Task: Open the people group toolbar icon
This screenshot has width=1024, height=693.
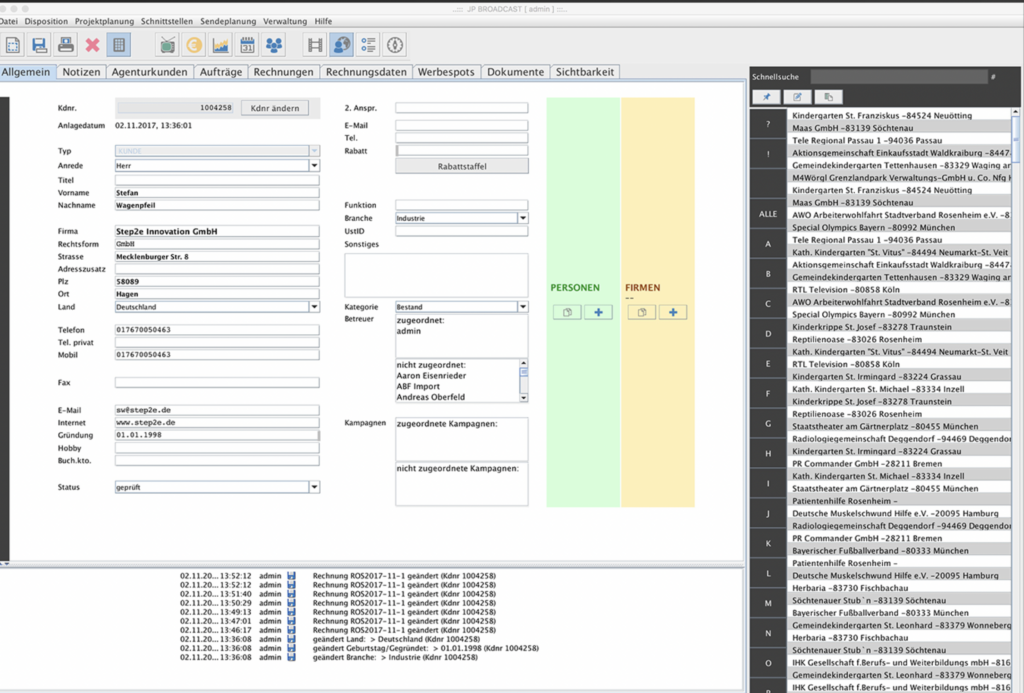Action: coord(274,45)
